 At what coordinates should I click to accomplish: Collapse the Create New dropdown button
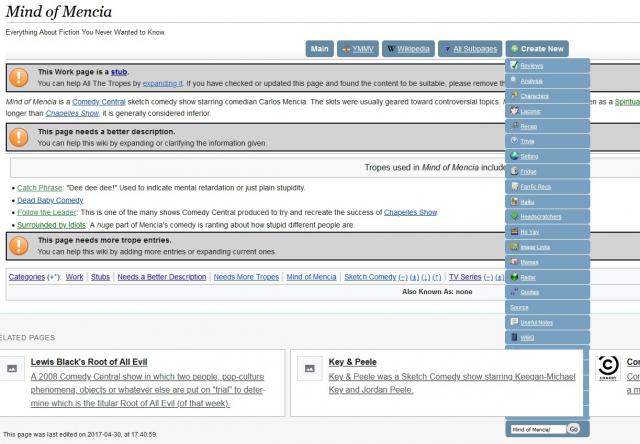click(536, 48)
